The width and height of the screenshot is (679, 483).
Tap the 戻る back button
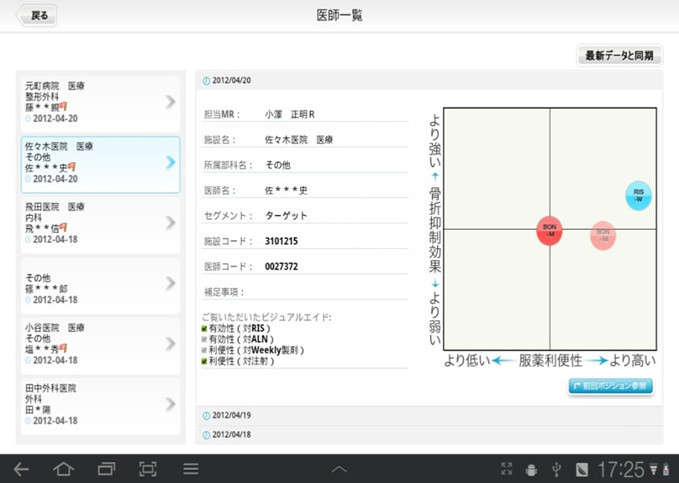point(37,16)
